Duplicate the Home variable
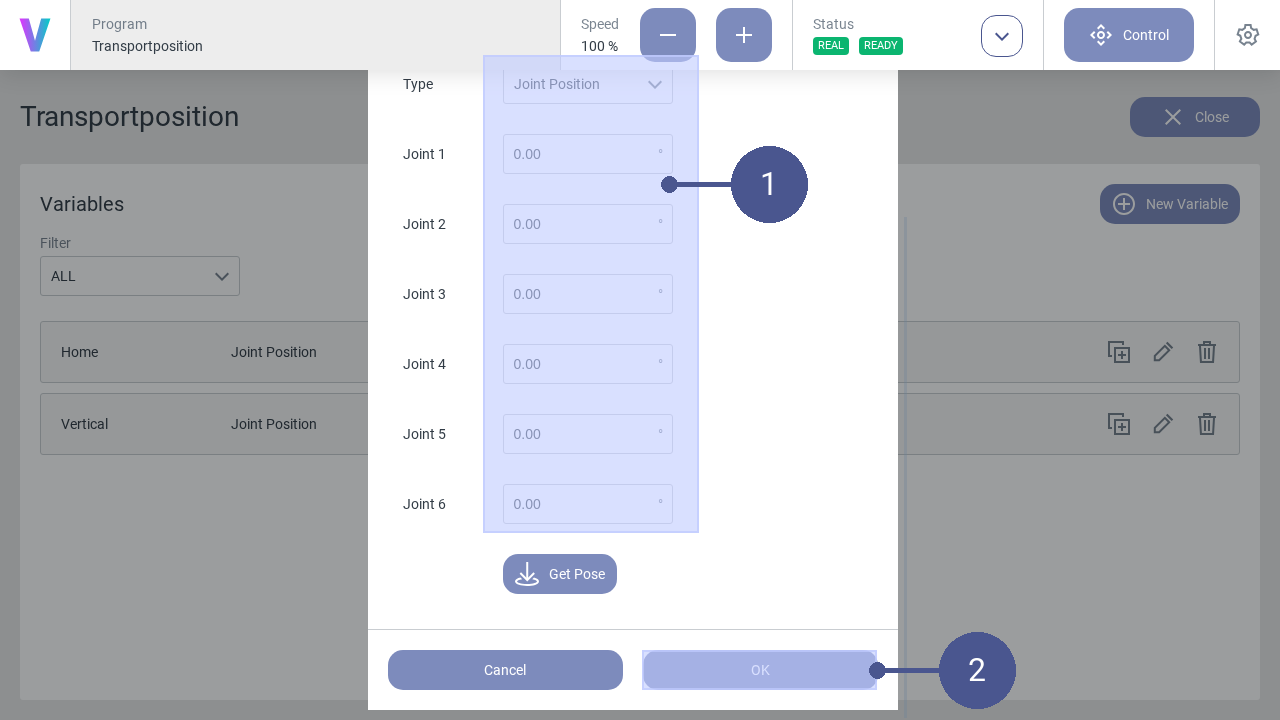 coord(1119,352)
